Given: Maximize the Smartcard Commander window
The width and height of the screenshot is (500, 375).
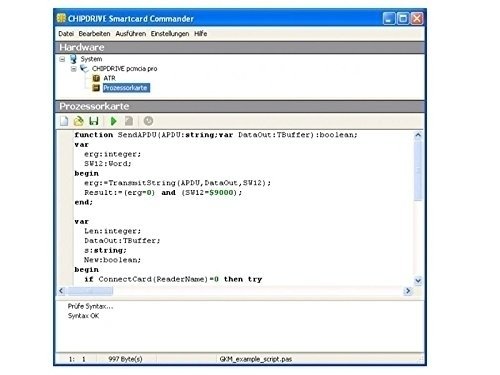Looking at the screenshot, I should click(x=403, y=19).
